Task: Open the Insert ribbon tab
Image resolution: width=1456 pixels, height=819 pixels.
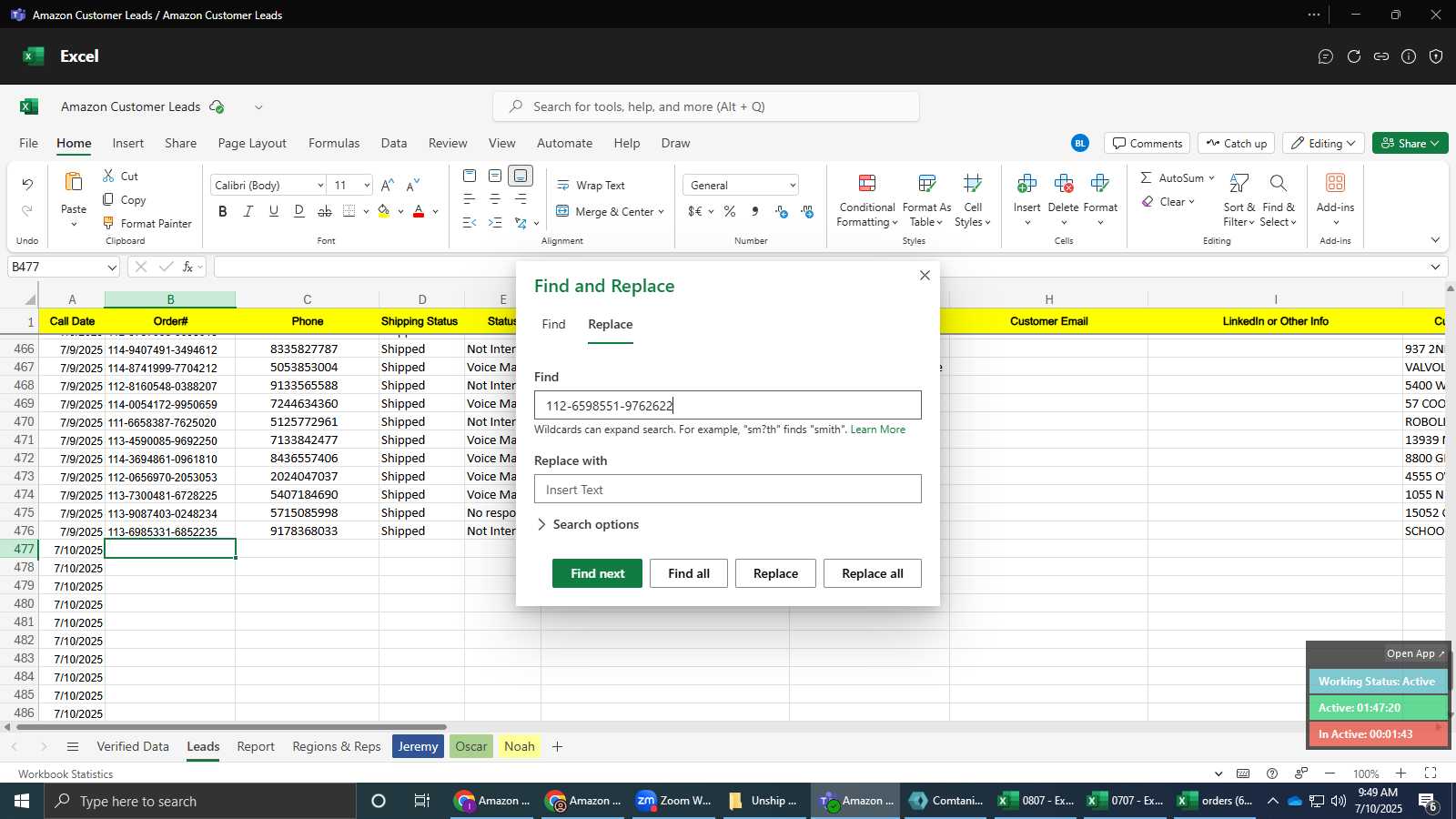Action: click(x=128, y=143)
